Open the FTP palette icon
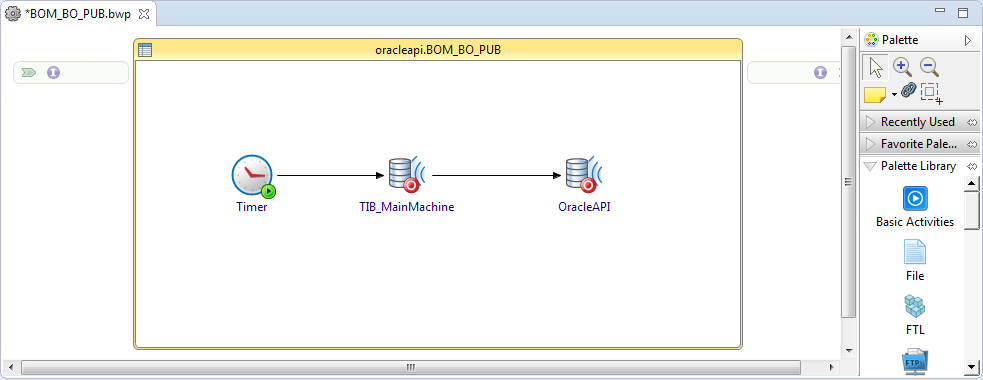 [915, 362]
